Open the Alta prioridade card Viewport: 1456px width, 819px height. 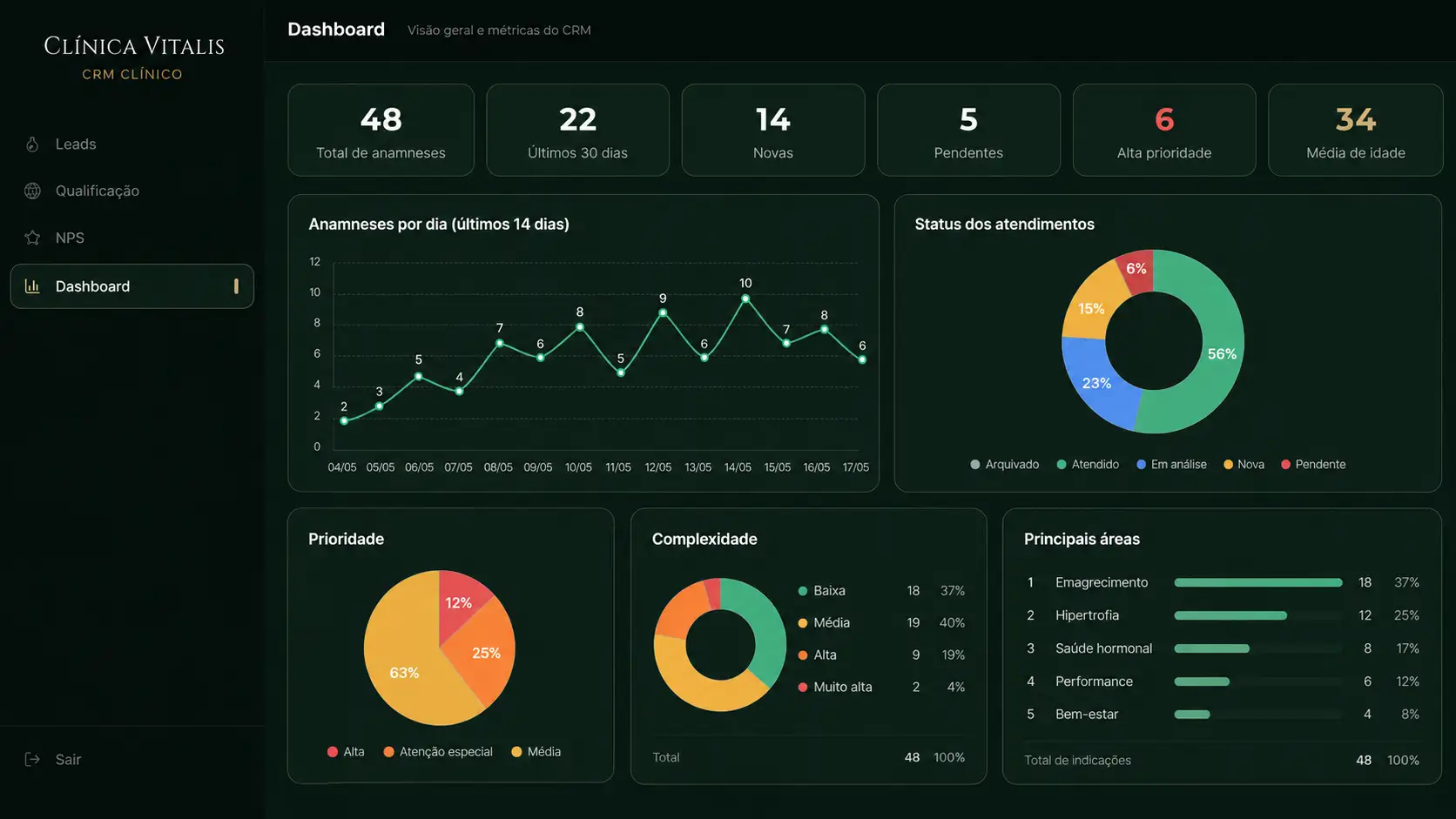click(1164, 130)
